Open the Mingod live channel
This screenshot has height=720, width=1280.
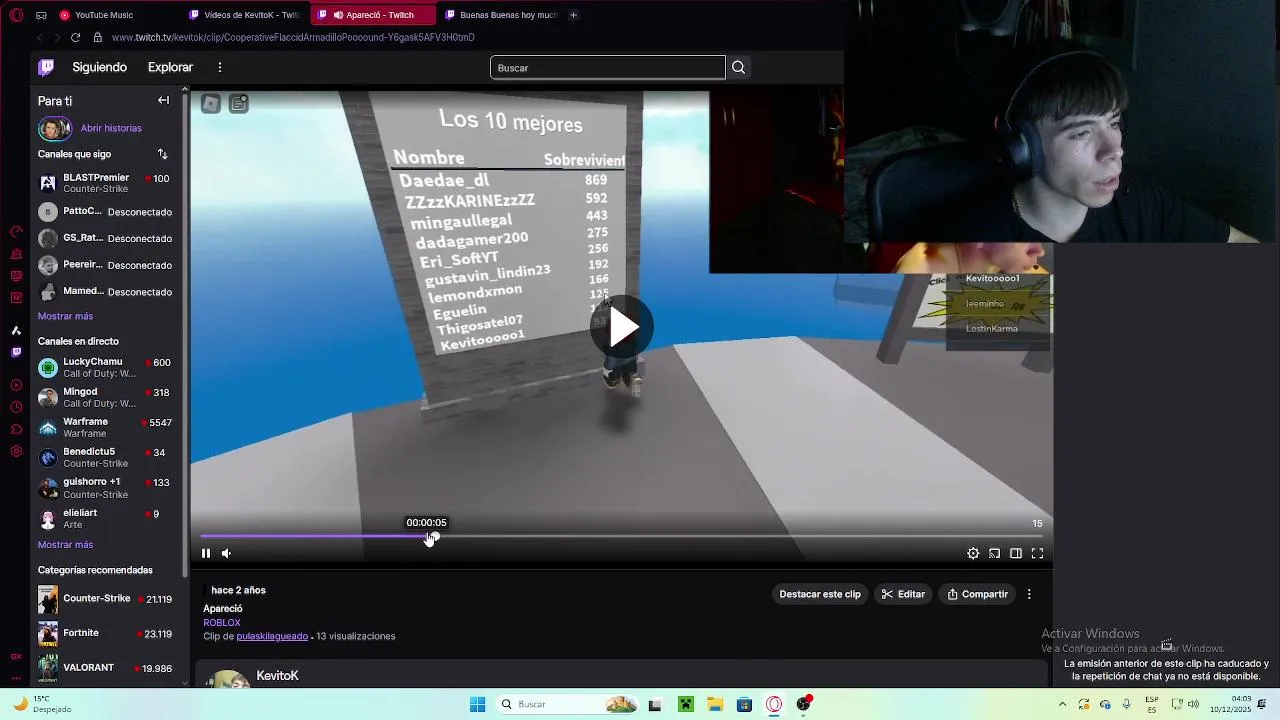point(108,397)
